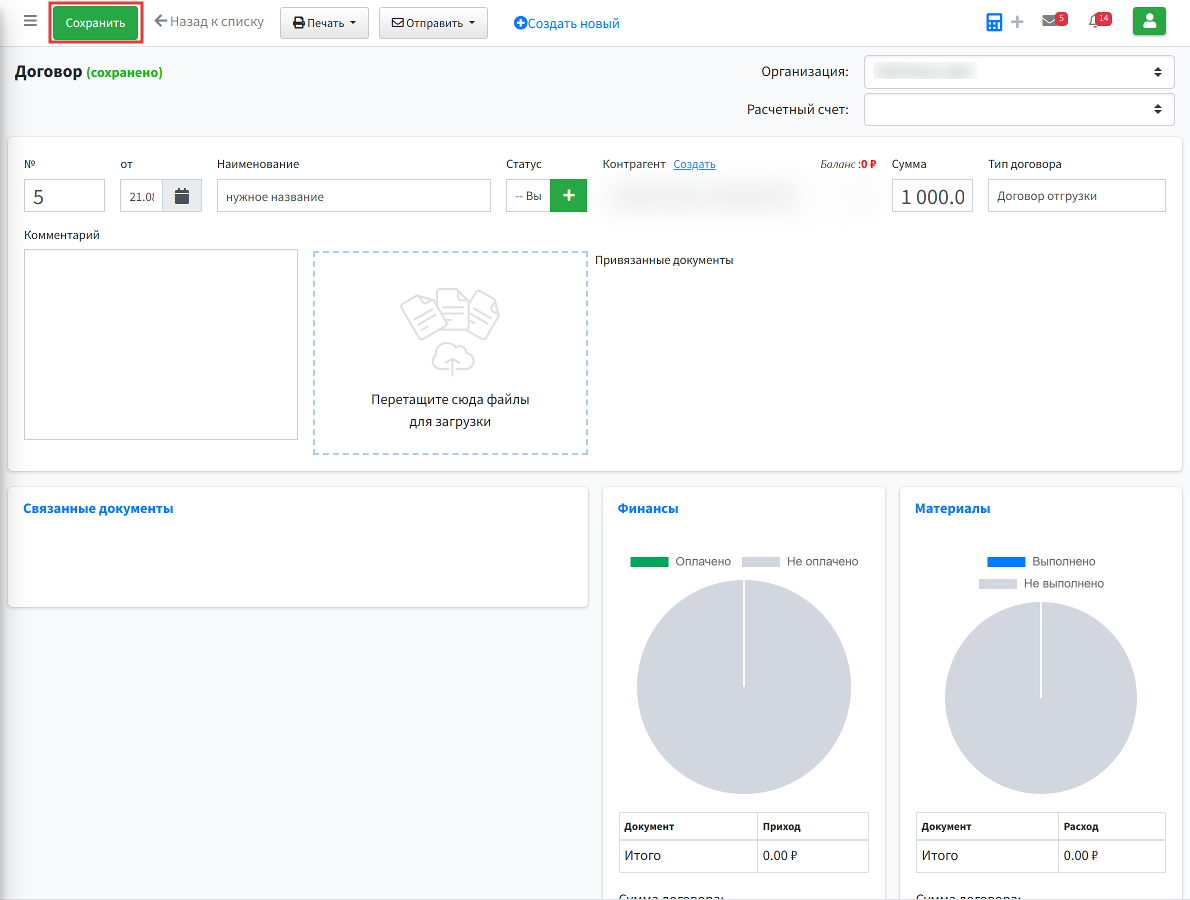The height and width of the screenshot is (900, 1190).
Task: Focus the date field starting with 21.0
Action: (x=141, y=196)
